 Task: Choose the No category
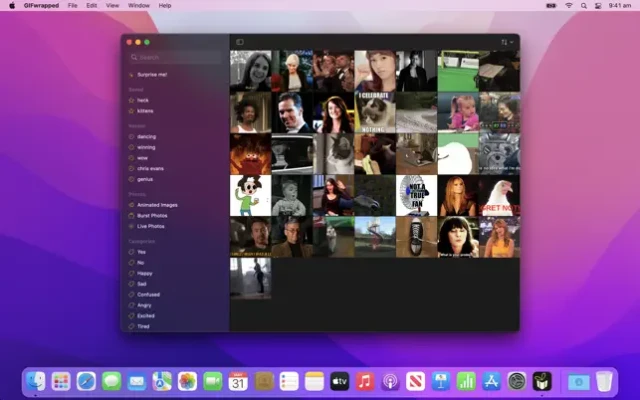140,262
